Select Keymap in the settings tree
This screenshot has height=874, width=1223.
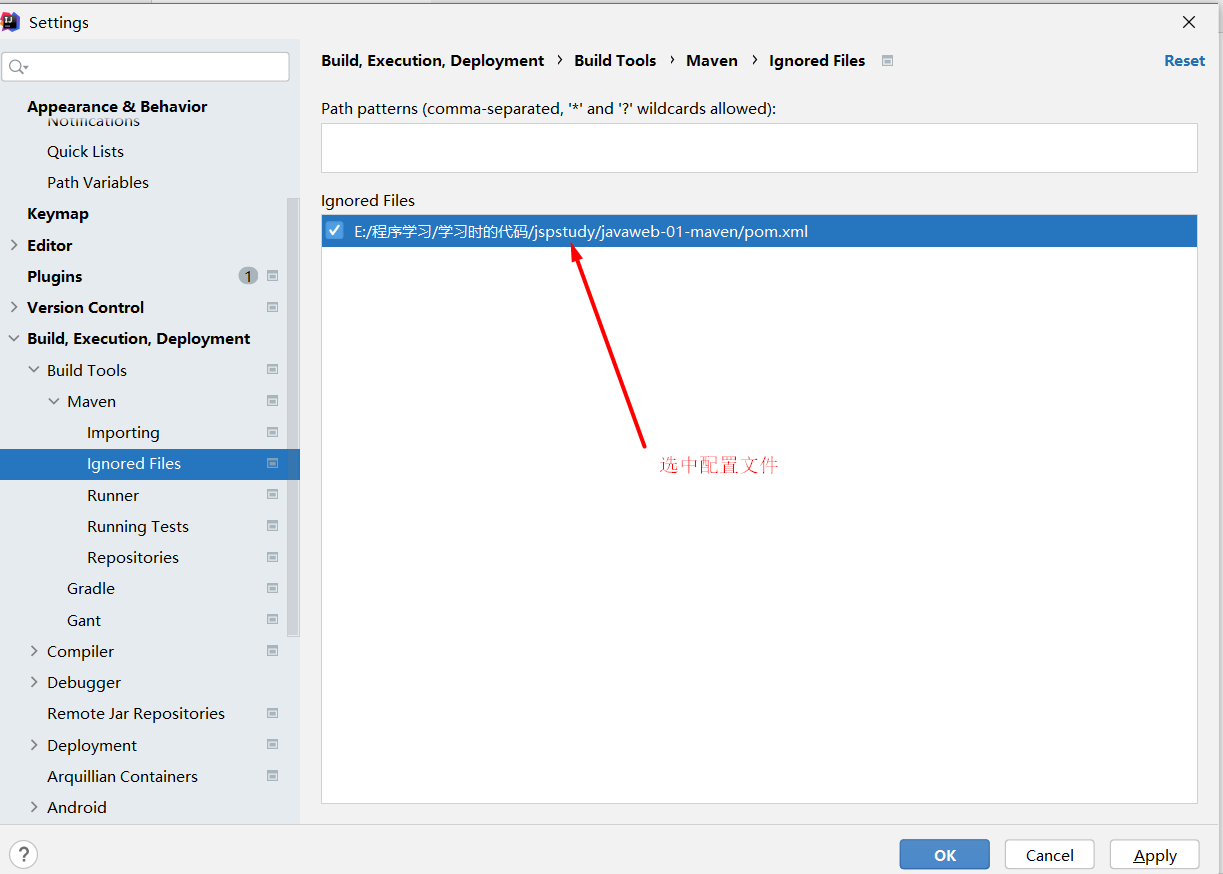point(58,214)
